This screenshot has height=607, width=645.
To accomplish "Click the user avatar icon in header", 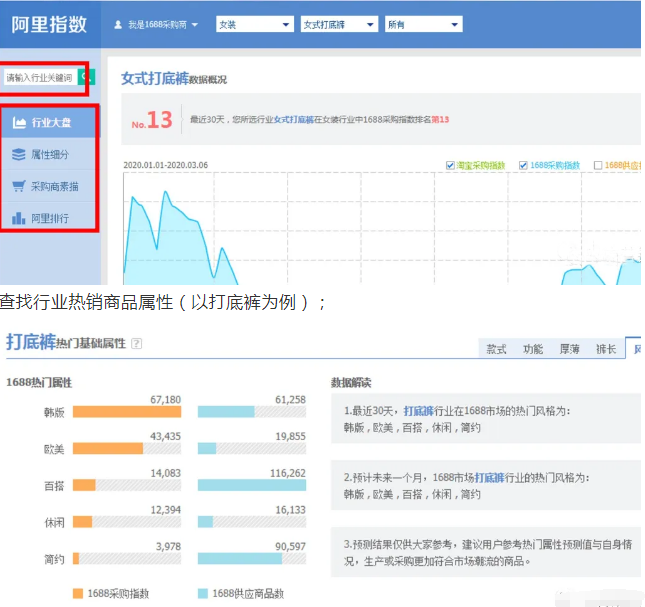I will 118,25.
